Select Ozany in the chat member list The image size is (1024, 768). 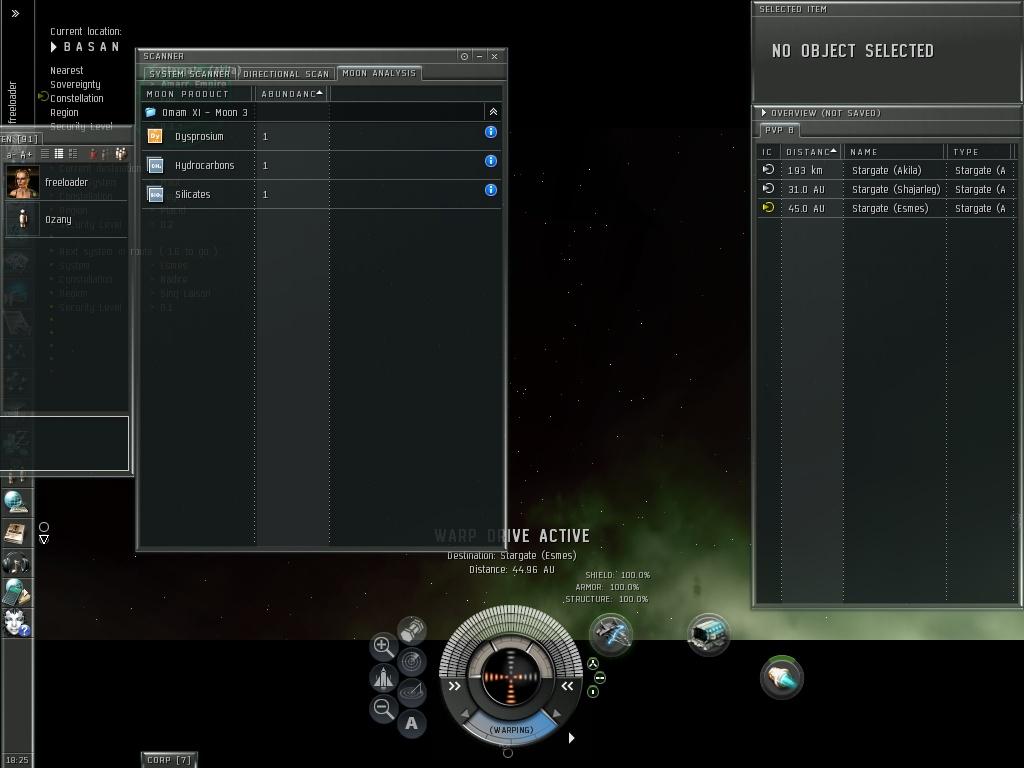pyautogui.click(x=65, y=219)
